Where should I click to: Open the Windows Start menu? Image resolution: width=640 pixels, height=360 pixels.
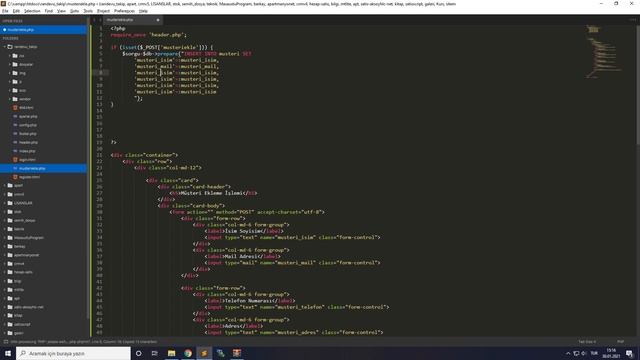click(x=8, y=353)
